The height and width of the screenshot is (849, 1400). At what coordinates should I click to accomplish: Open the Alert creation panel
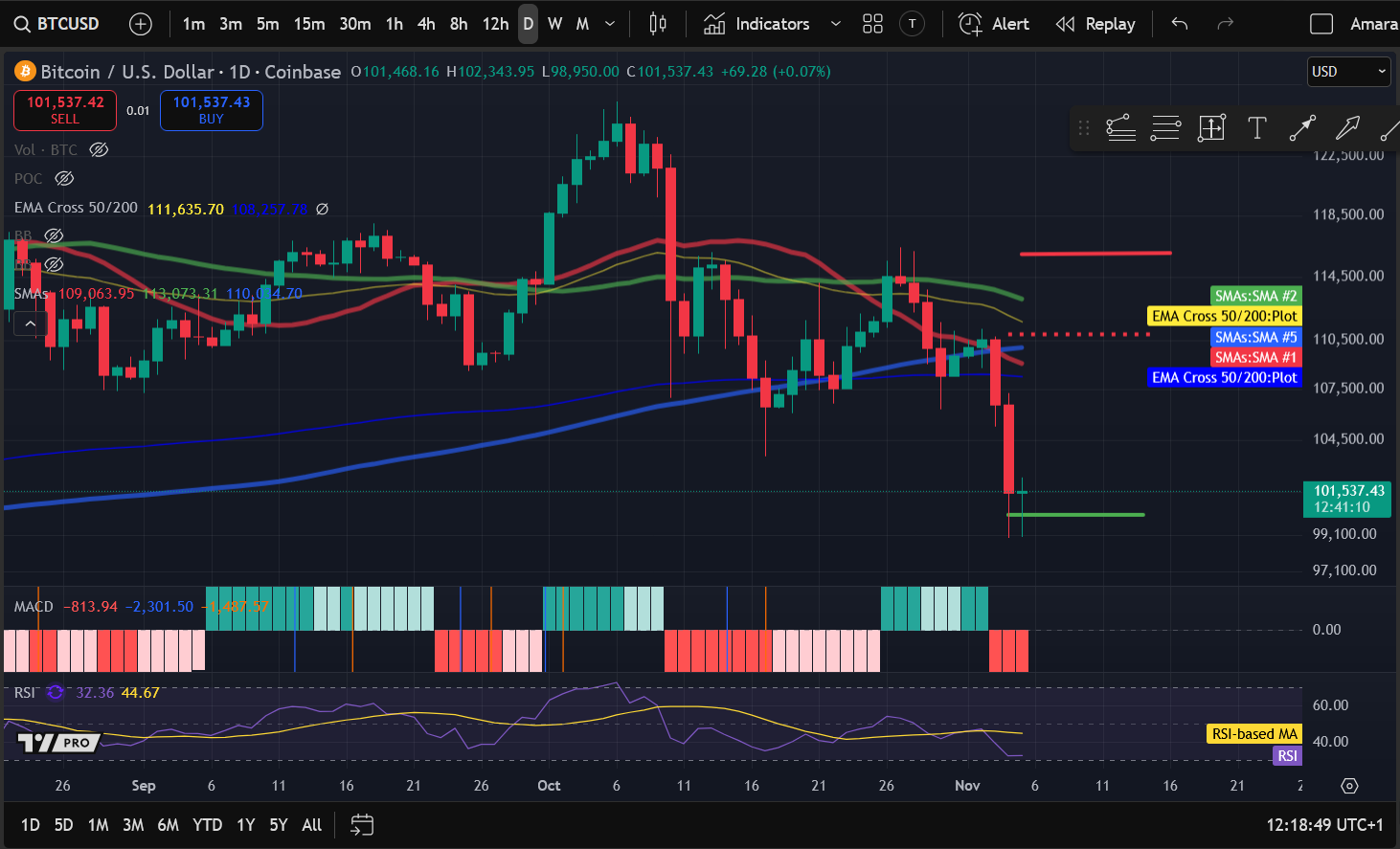click(994, 23)
